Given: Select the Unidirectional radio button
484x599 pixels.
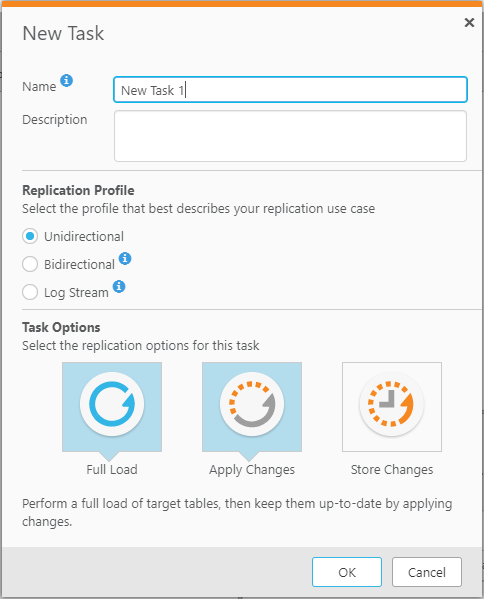Looking at the screenshot, I should [x=30, y=236].
